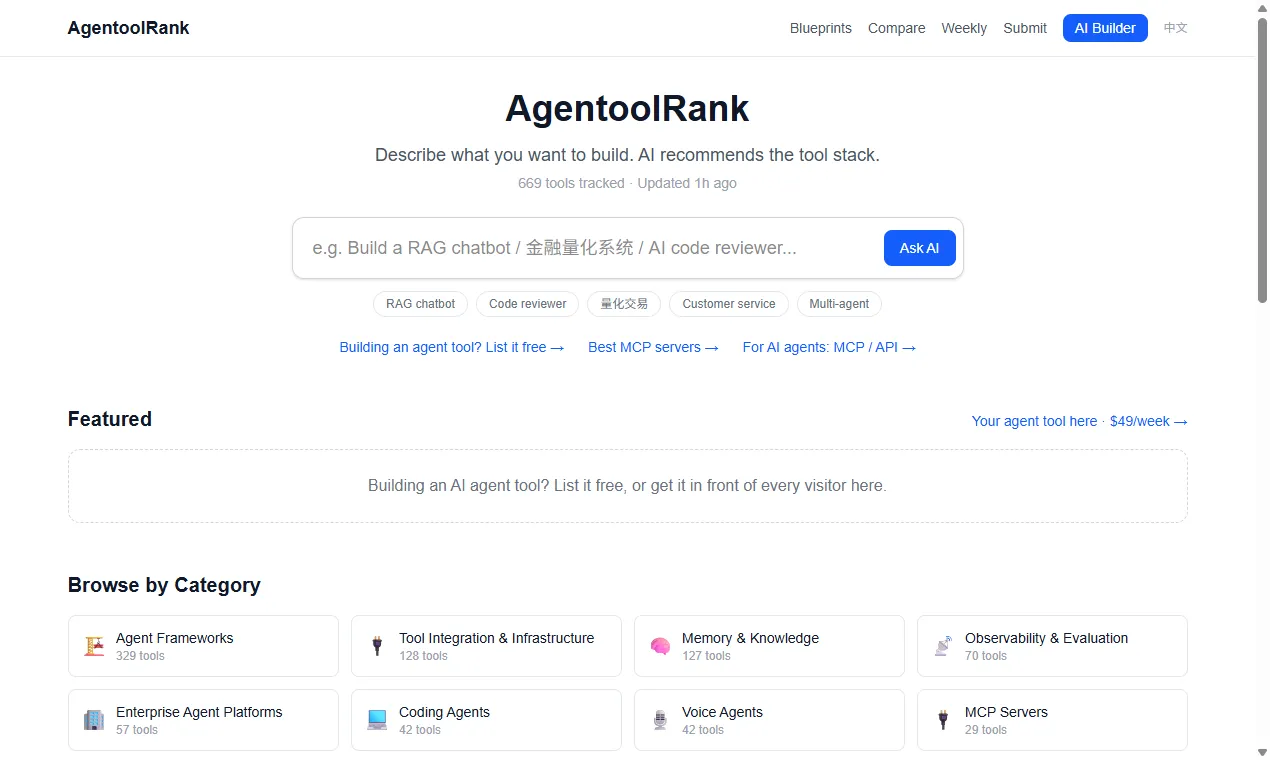Open the Memory & Knowledge category title
The width and height of the screenshot is (1270, 760).
(x=750, y=638)
